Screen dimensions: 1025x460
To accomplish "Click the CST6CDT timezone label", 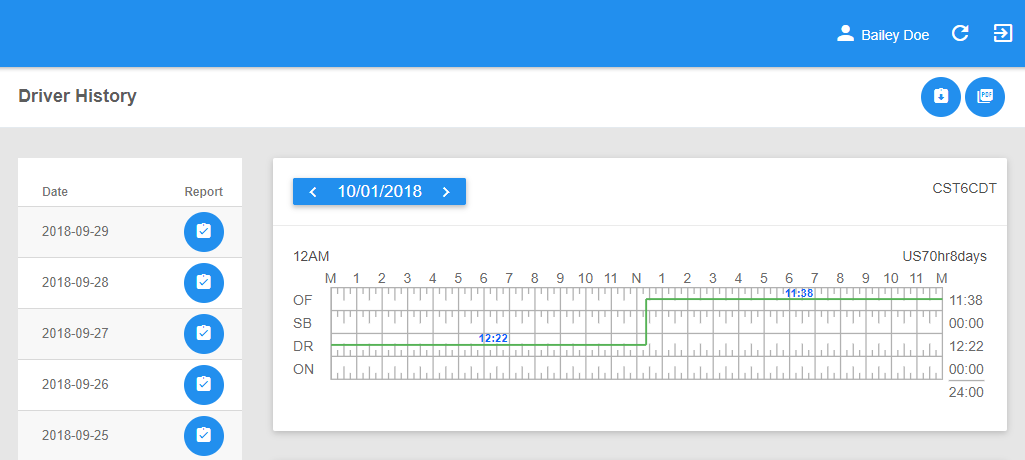I will tap(965, 189).
